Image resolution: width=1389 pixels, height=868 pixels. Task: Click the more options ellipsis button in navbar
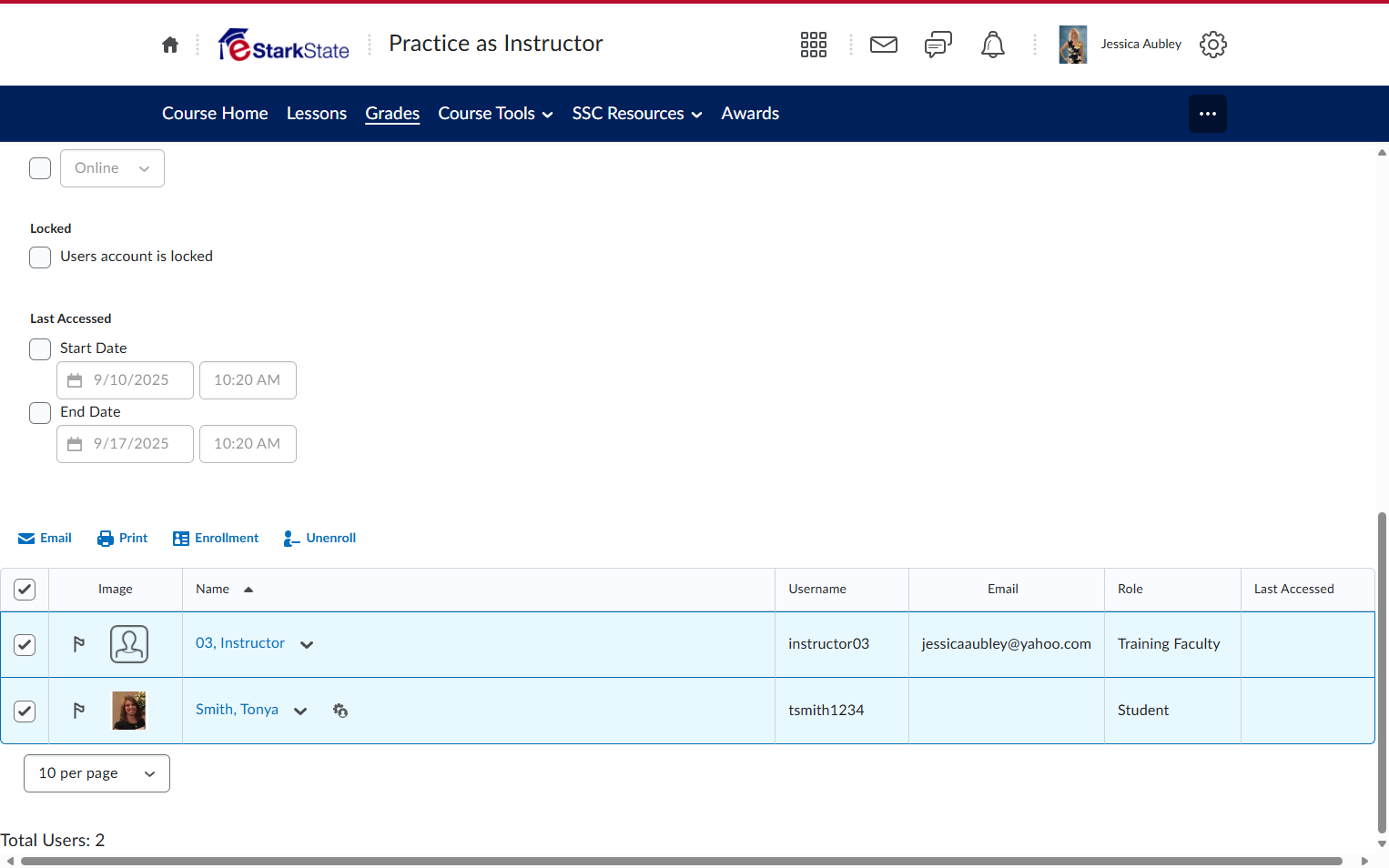(1208, 114)
